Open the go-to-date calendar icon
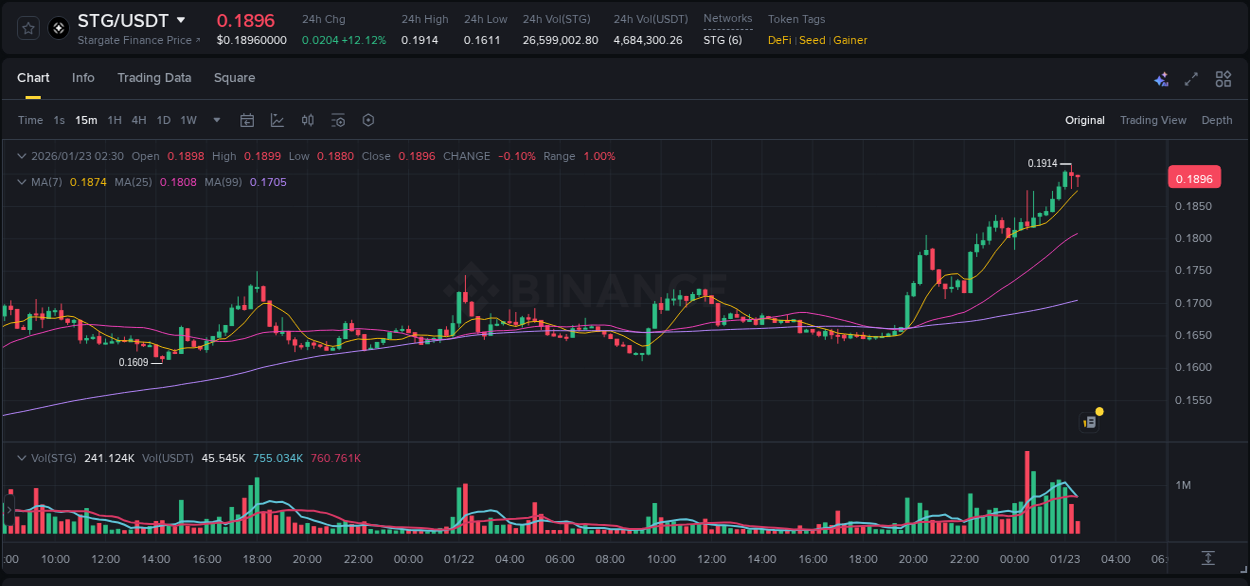The height and width of the screenshot is (586, 1250). tap(247, 120)
